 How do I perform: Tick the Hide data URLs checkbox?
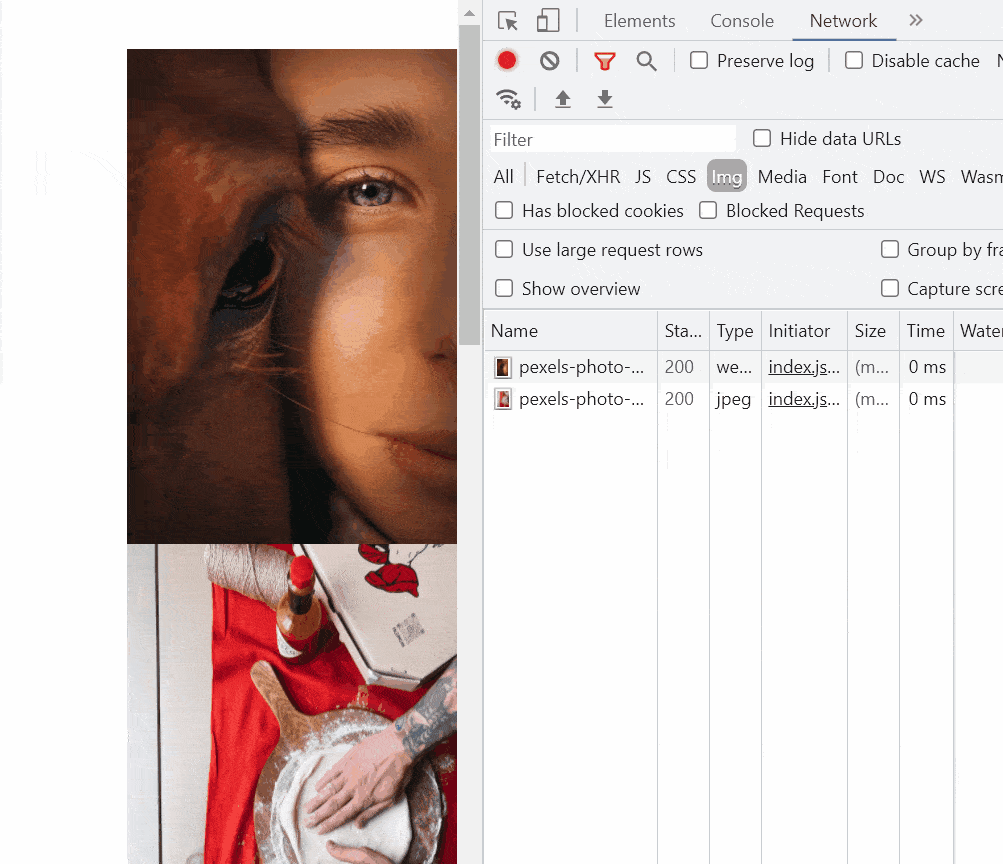(762, 138)
